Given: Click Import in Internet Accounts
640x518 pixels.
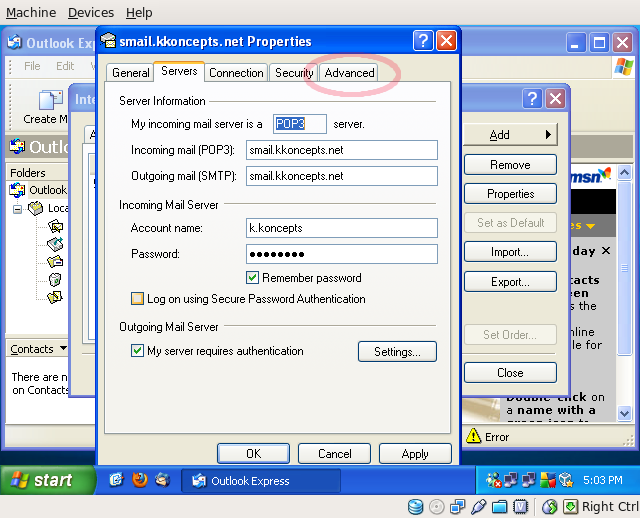Looking at the screenshot, I should (x=510, y=252).
